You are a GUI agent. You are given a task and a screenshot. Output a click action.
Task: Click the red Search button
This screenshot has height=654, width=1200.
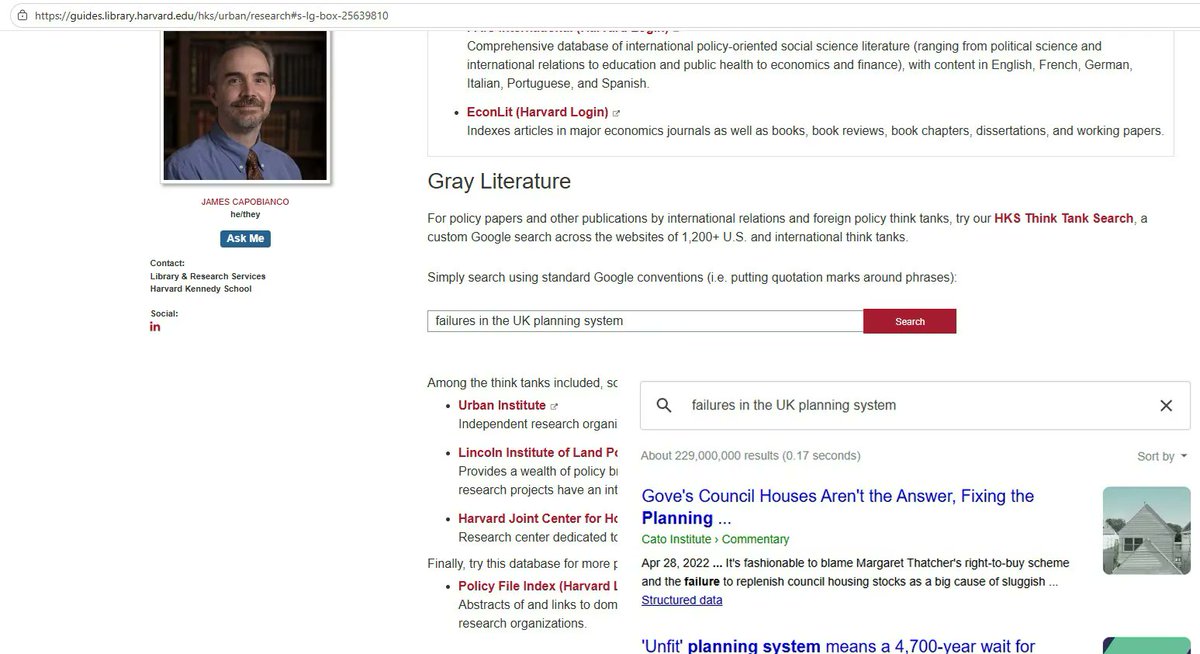910,321
